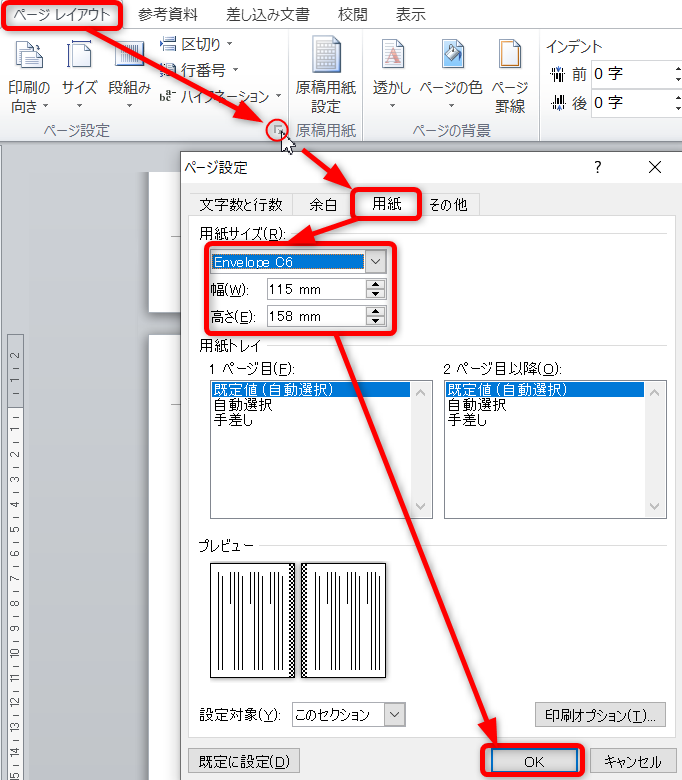Switch to the 余白 margins tab

[322, 204]
